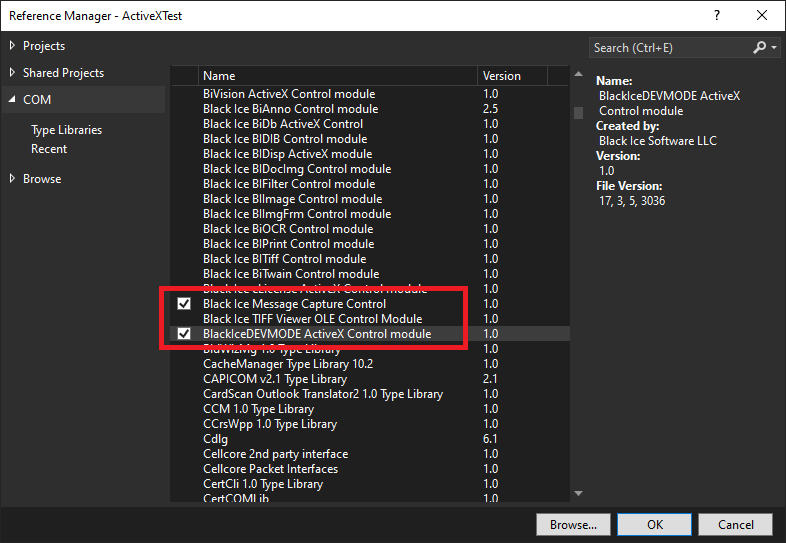Select Black Ice BiDb ActiveX Control

(x=369, y=124)
